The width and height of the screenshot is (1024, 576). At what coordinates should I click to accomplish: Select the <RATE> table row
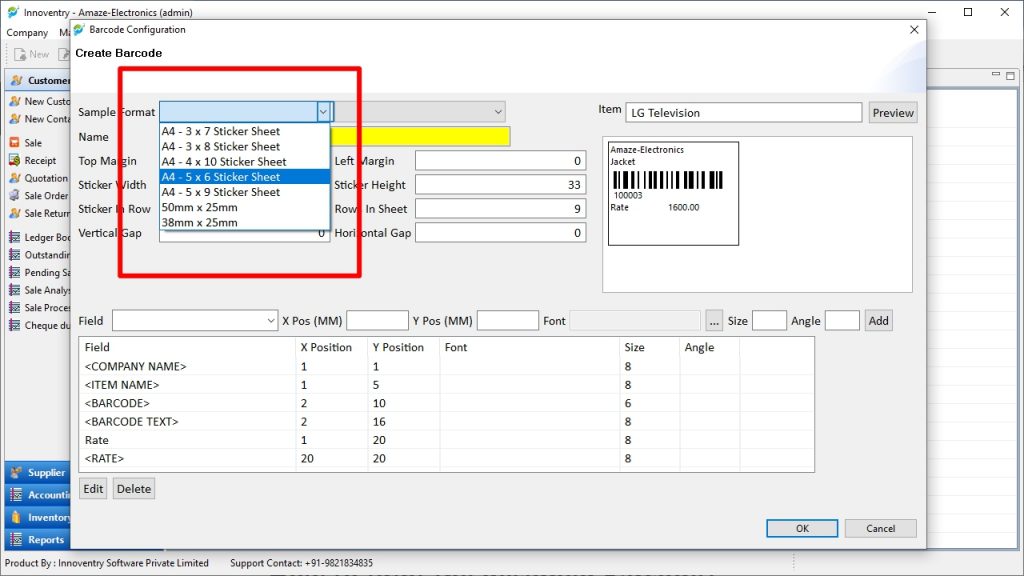[447, 458]
